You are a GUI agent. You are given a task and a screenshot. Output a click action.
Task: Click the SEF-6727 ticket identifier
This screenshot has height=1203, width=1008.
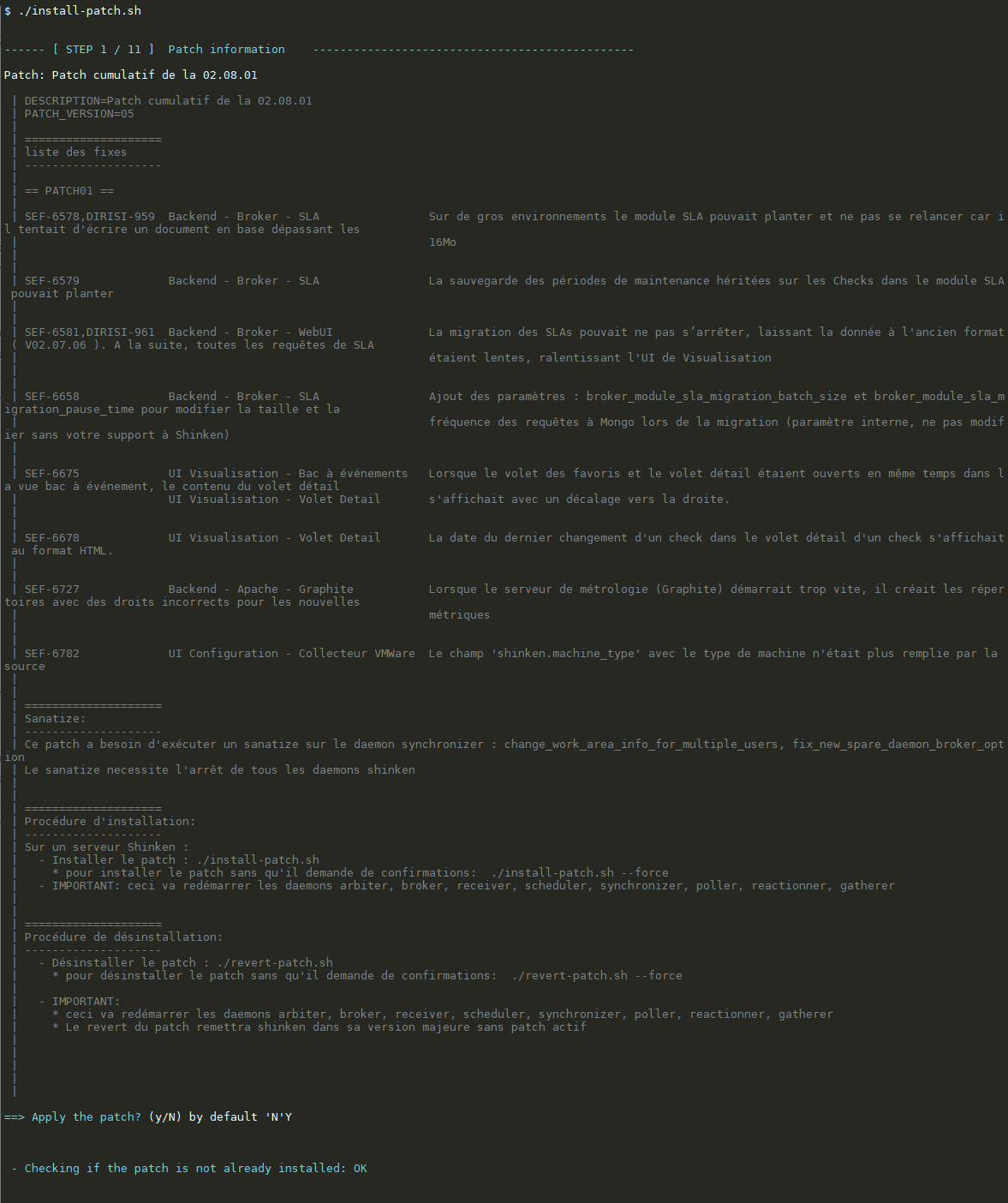(52, 590)
